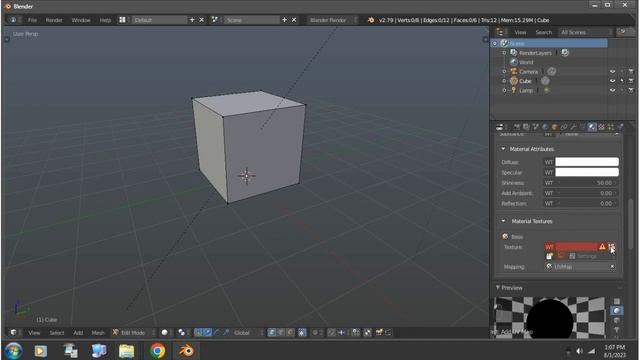Open the Object tab in properties header
Viewport: 640px width, 360px height.
(554, 127)
